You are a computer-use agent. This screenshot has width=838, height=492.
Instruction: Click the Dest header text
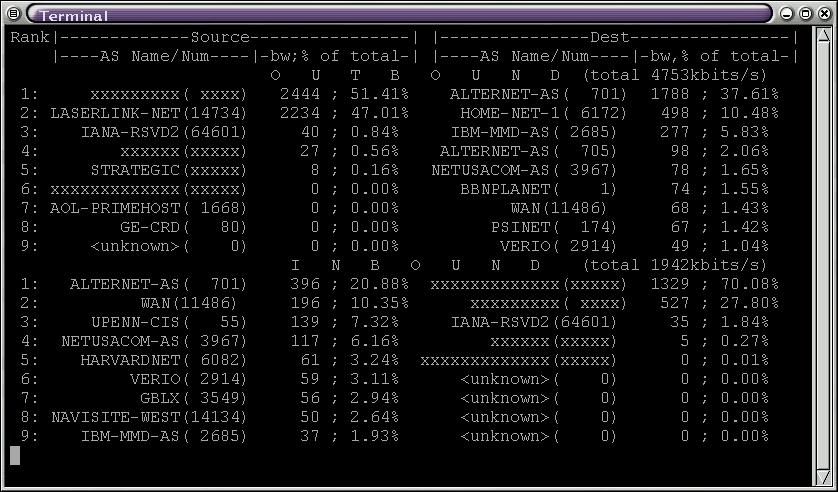610,37
